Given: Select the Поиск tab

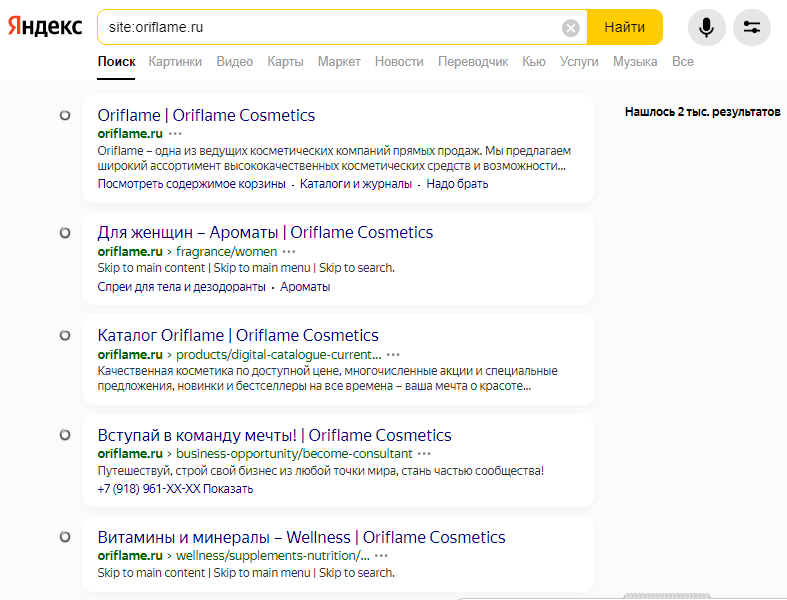Looking at the screenshot, I should 116,62.
